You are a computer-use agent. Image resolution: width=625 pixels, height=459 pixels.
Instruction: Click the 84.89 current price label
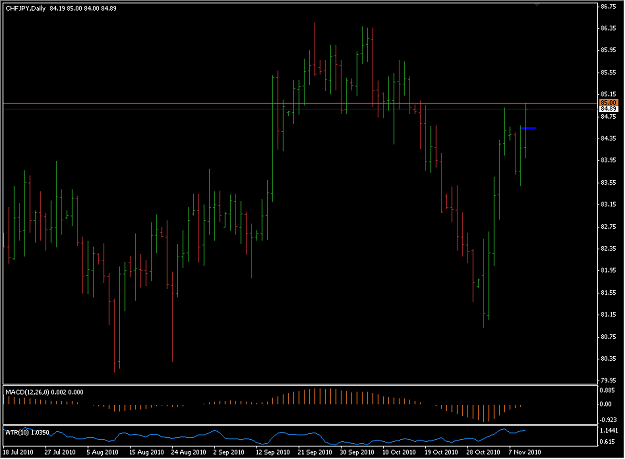coord(608,108)
